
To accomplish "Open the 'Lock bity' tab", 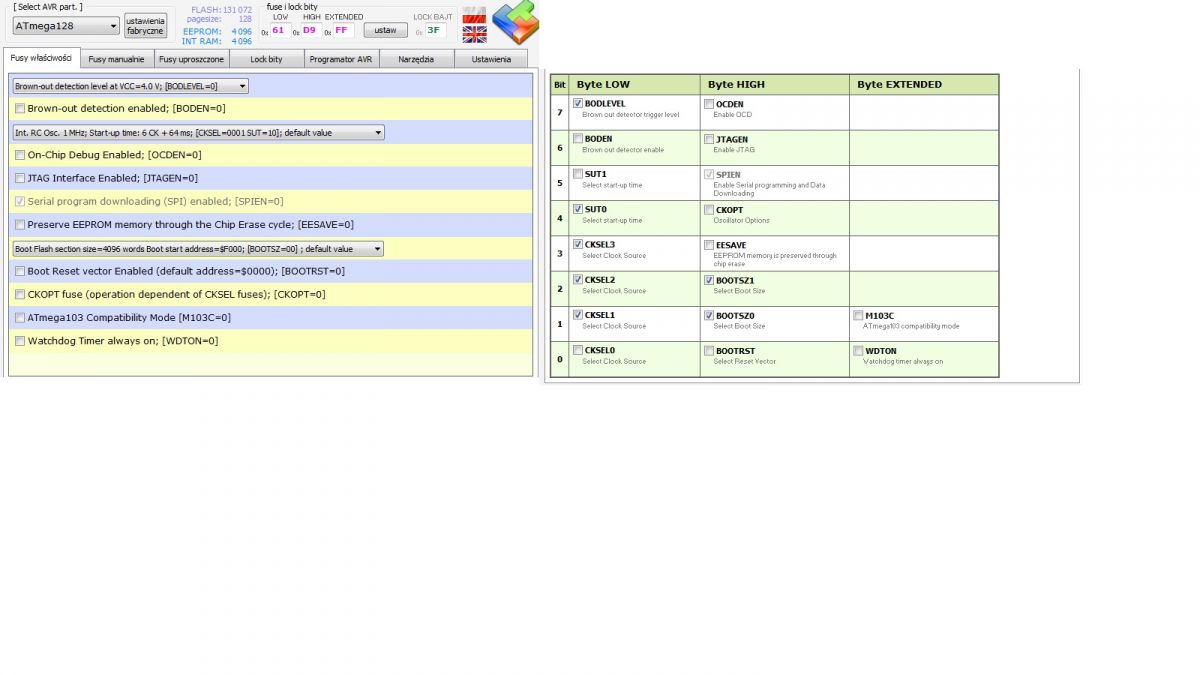I will (x=266, y=59).
